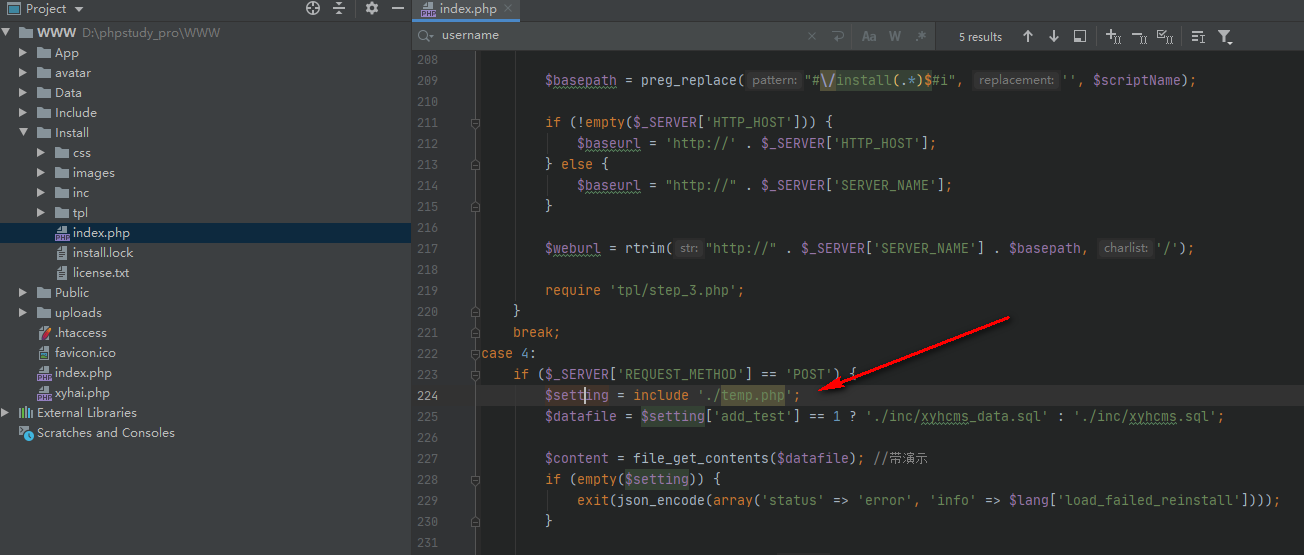Click line number 224 in gutter
This screenshot has height=555, width=1304.
427,395
